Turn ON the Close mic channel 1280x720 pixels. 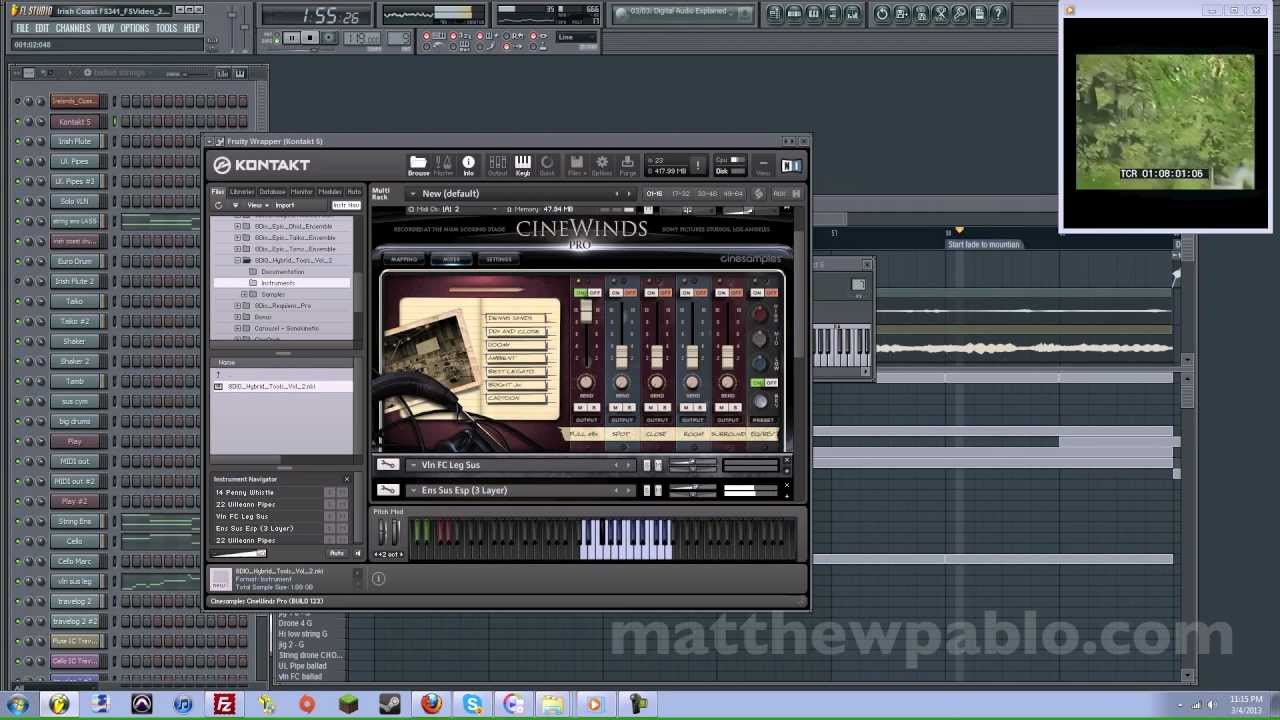pyautogui.click(x=651, y=292)
